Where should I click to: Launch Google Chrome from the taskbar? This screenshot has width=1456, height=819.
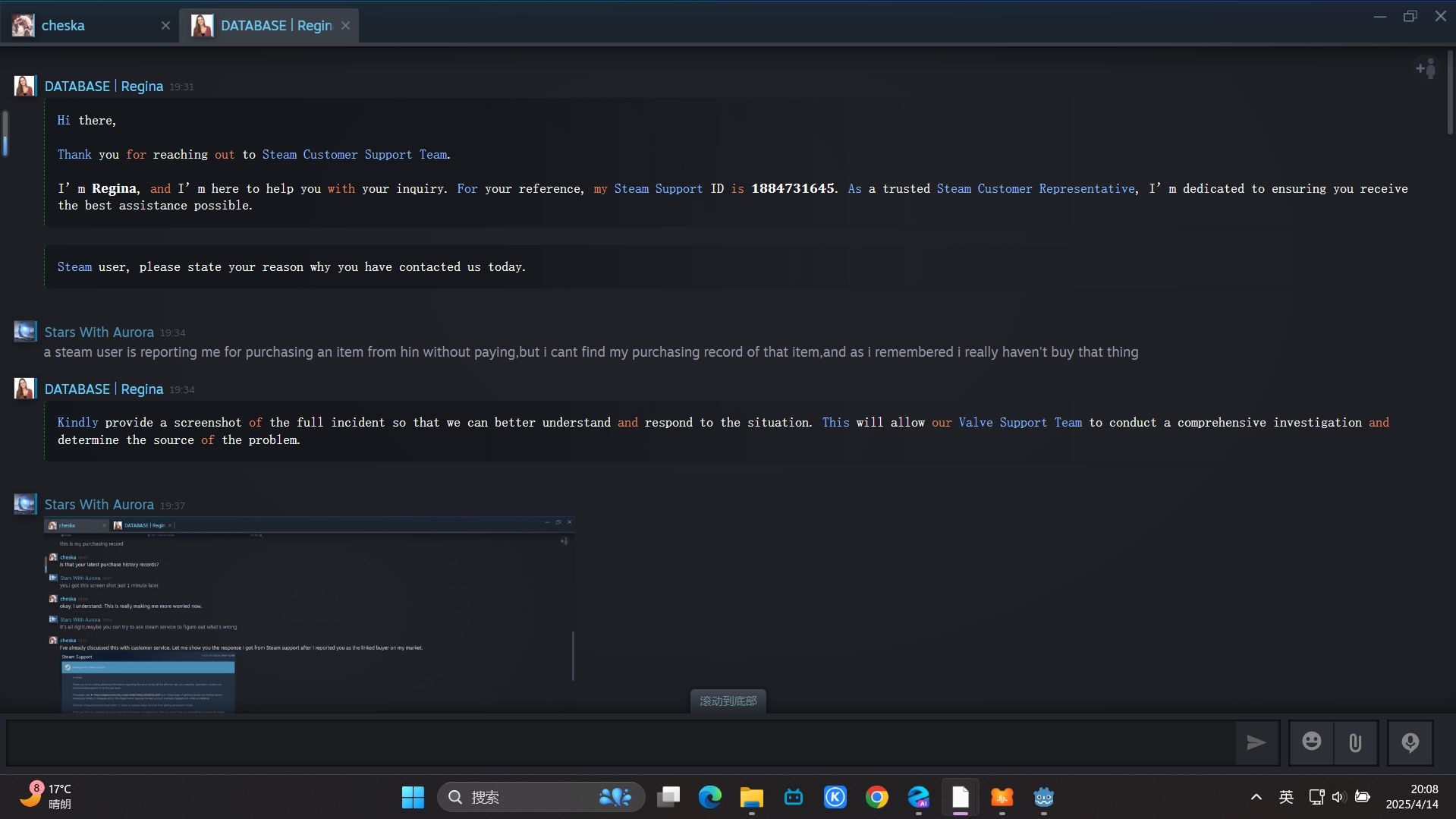point(877,797)
